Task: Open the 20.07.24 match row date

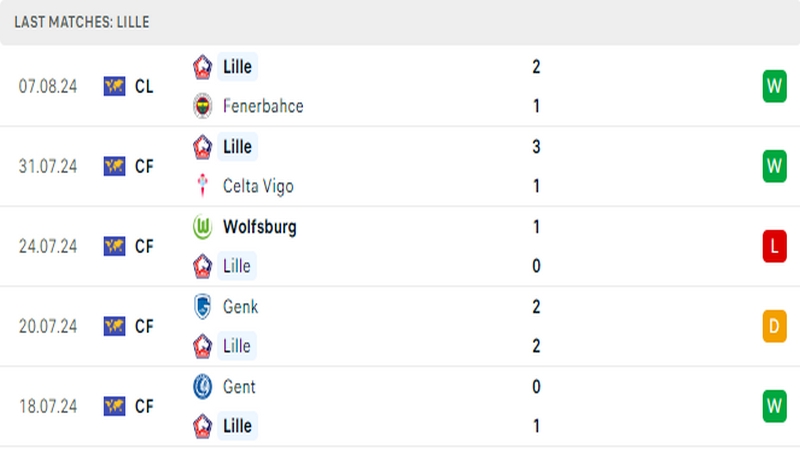Action: (x=48, y=327)
